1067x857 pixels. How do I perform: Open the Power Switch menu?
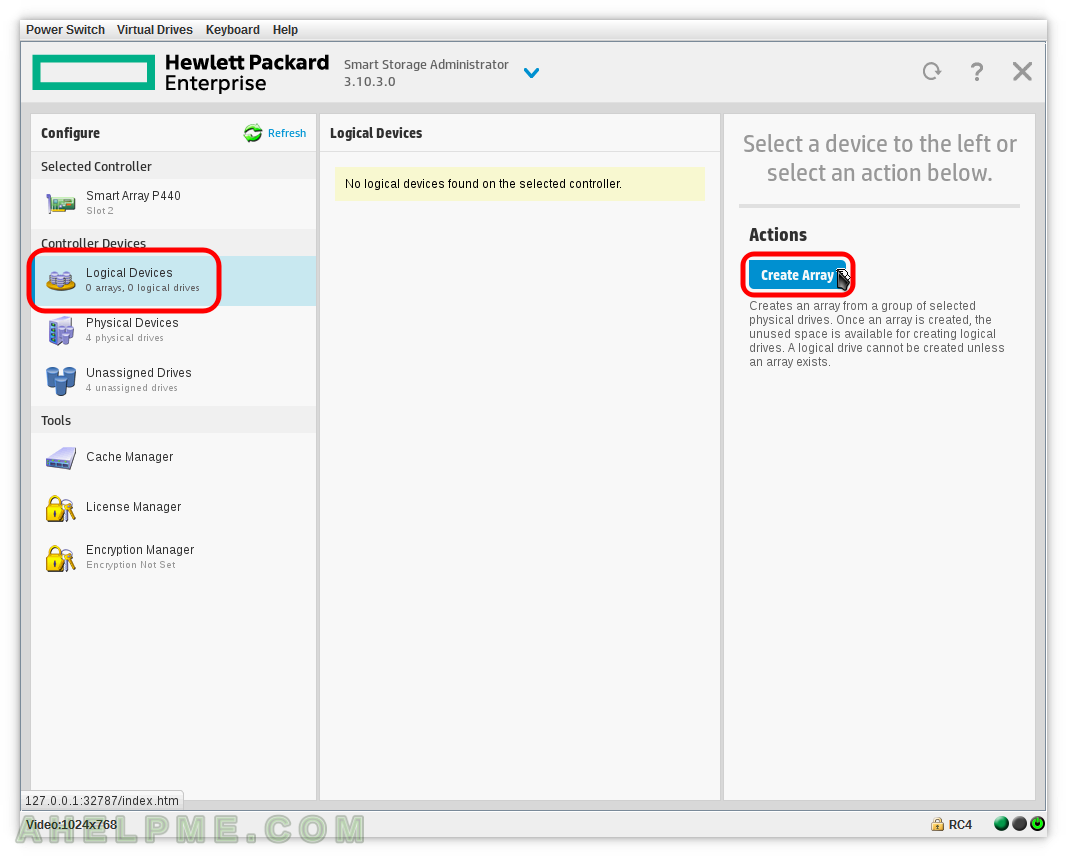(x=65, y=30)
